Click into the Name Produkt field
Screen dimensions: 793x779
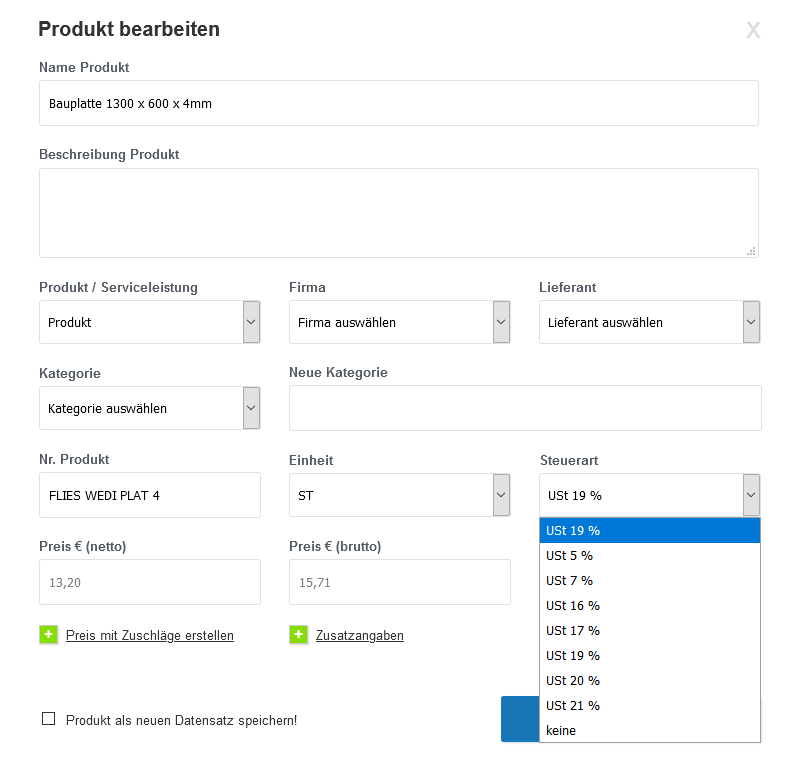[399, 103]
